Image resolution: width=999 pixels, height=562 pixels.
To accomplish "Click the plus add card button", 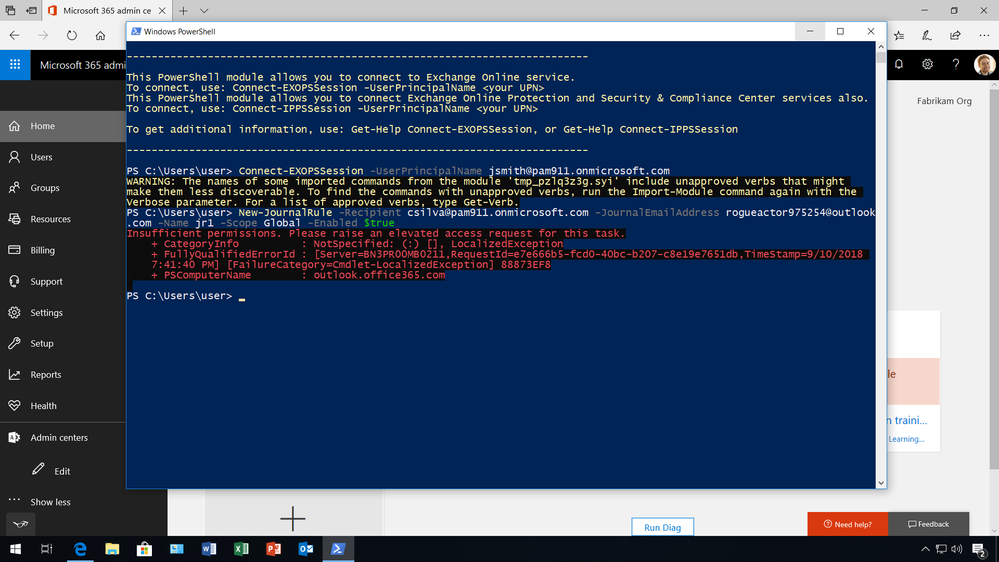I will (292, 519).
